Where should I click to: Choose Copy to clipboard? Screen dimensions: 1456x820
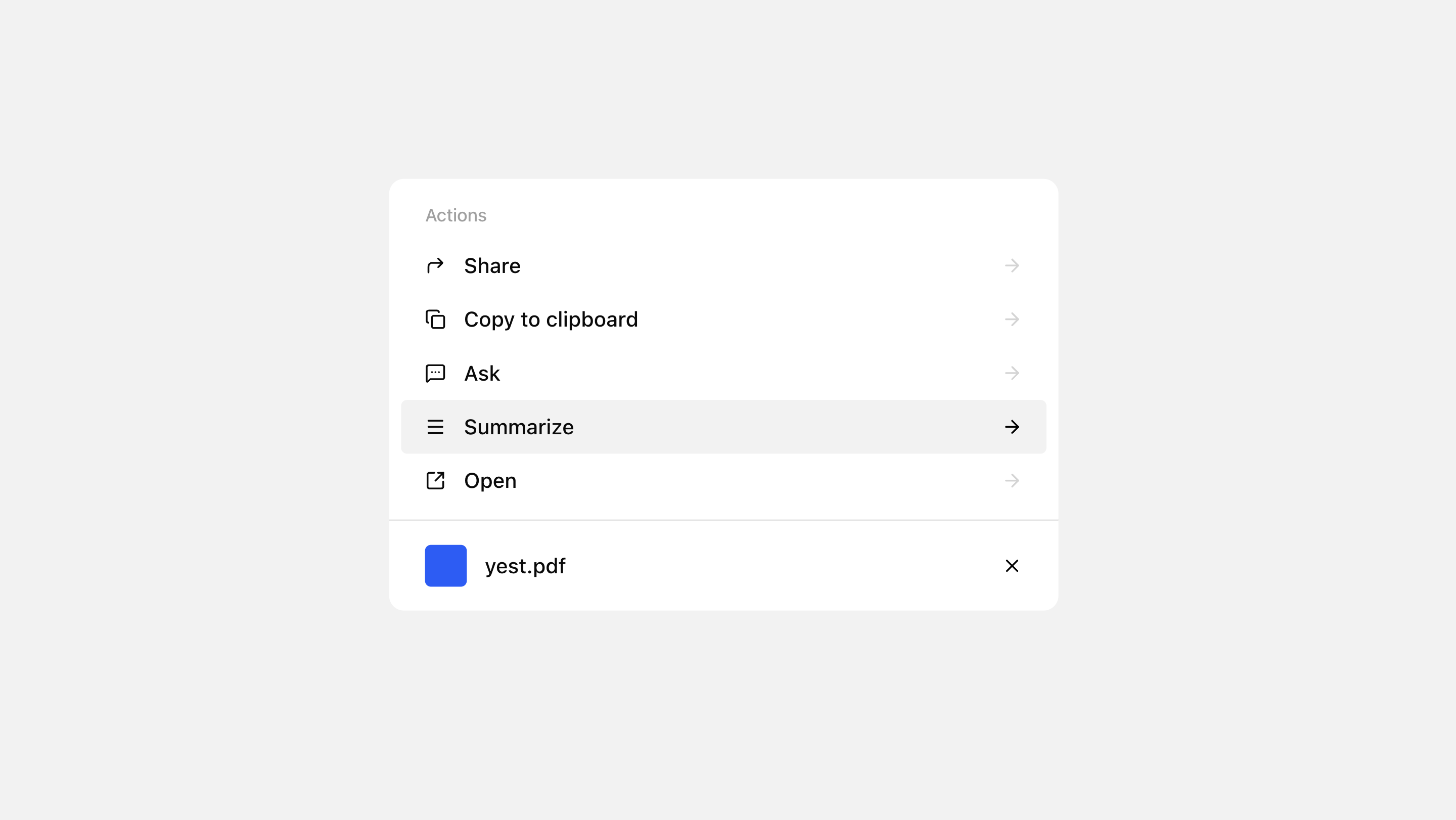pos(551,320)
